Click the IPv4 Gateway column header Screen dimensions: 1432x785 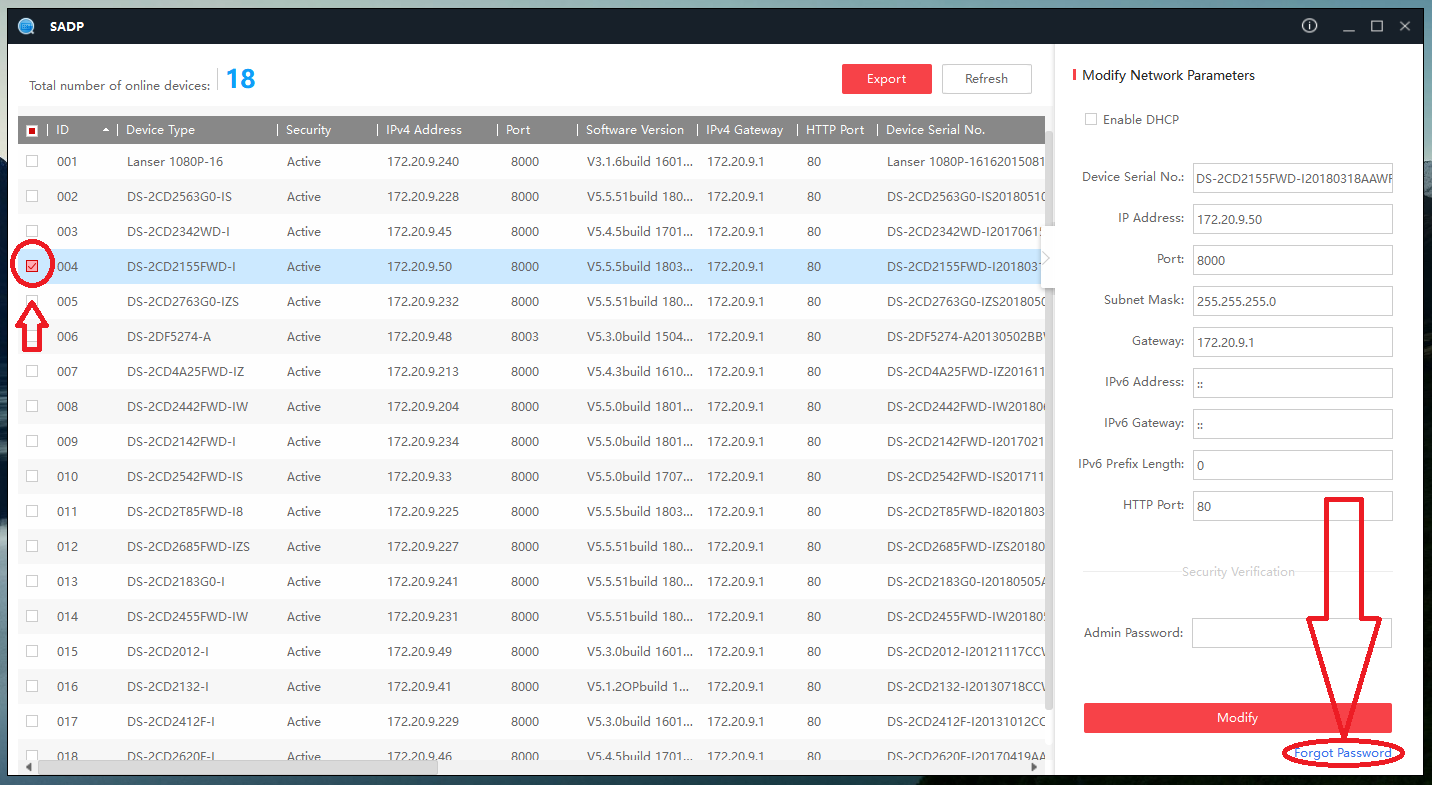point(745,130)
